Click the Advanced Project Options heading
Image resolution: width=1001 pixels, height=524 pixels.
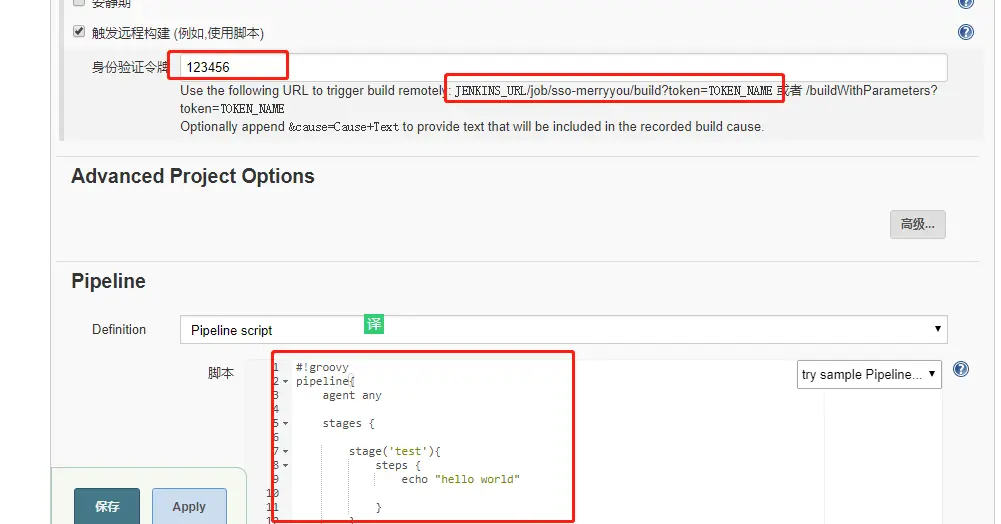(x=193, y=176)
